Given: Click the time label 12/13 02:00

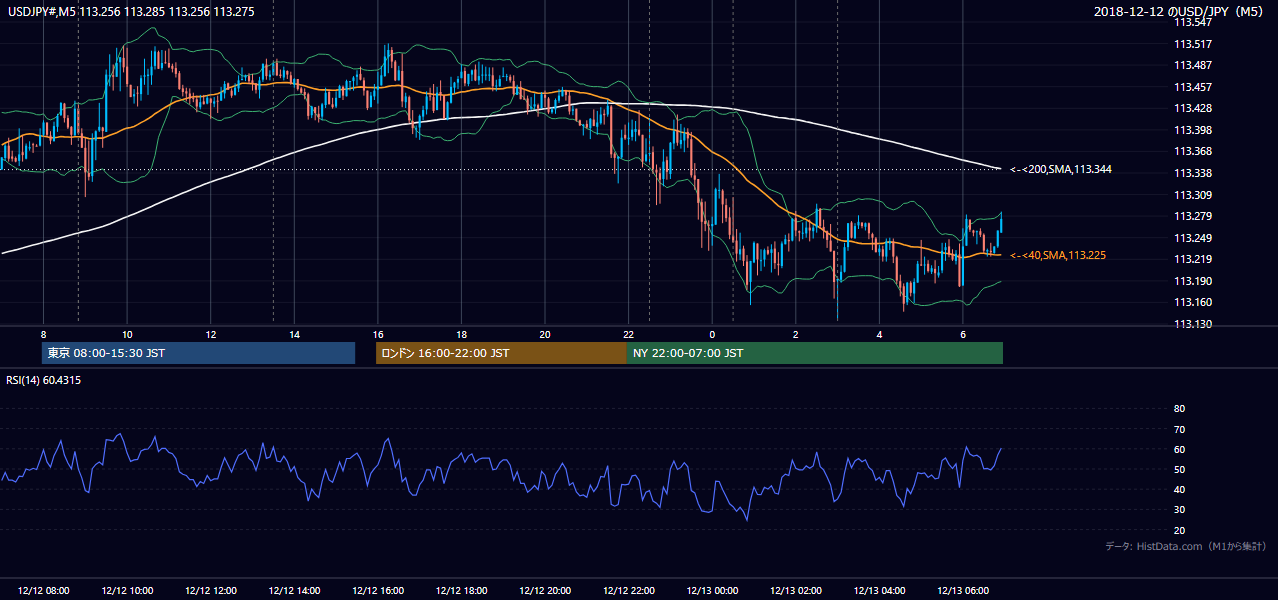Looking at the screenshot, I should pyautogui.click(x=796, y=591).
